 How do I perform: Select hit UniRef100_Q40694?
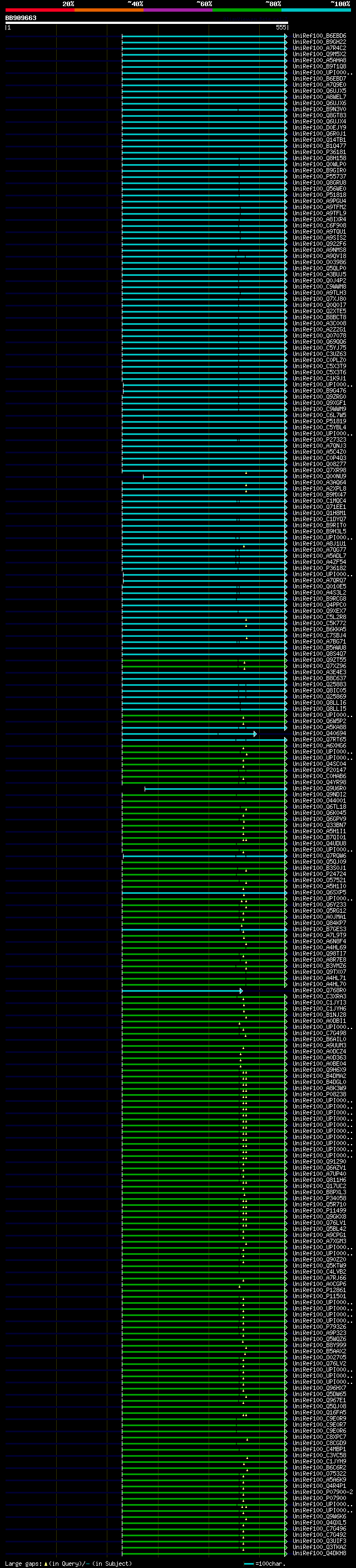tap(319, 734)
